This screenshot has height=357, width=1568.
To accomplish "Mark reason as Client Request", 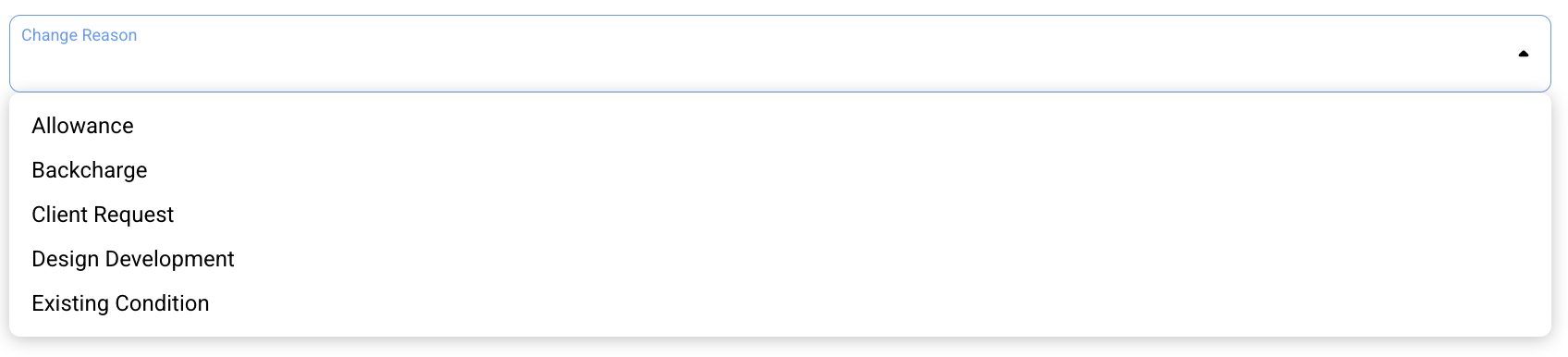I will pos(779,215).
